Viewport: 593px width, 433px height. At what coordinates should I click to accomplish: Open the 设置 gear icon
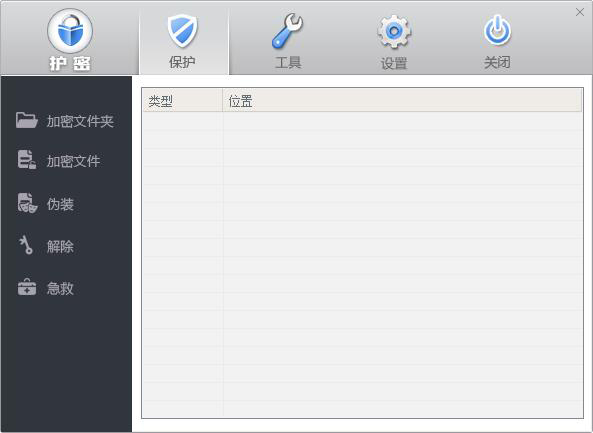click(x=394, y=32)
